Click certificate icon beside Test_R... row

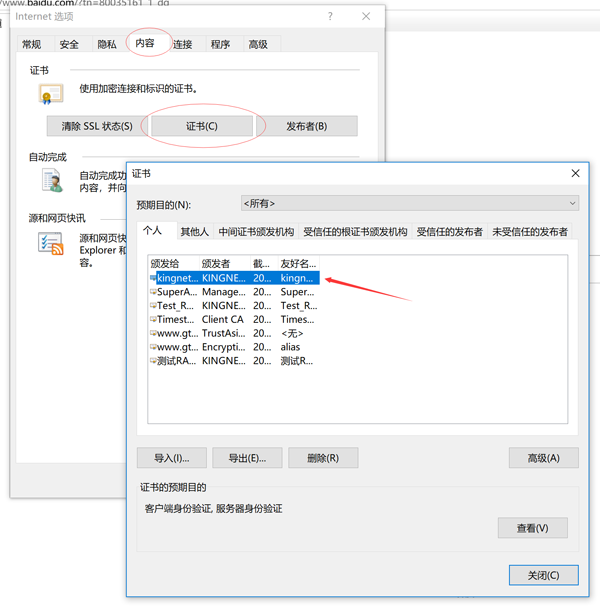[x=153, y=305]
